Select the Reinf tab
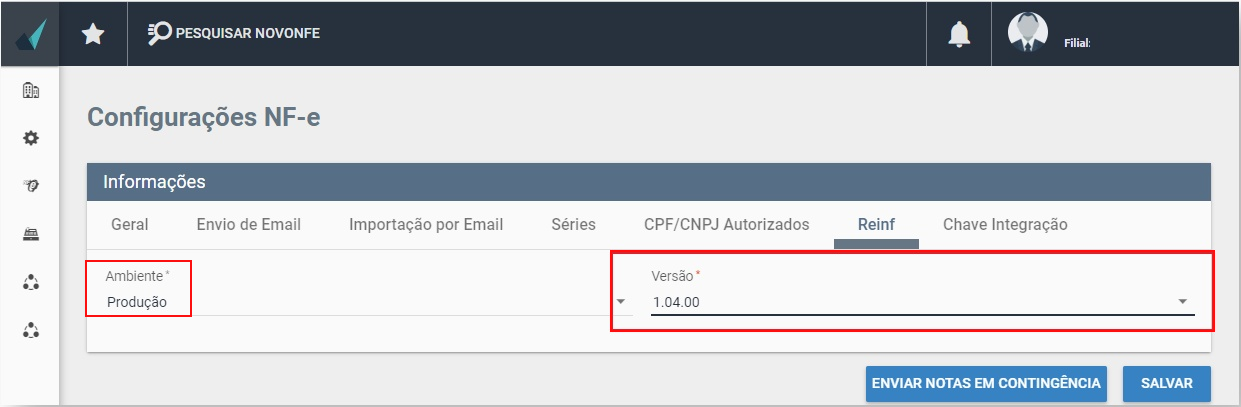Viewport: 1241px width, 407px height. click(876, 224)
